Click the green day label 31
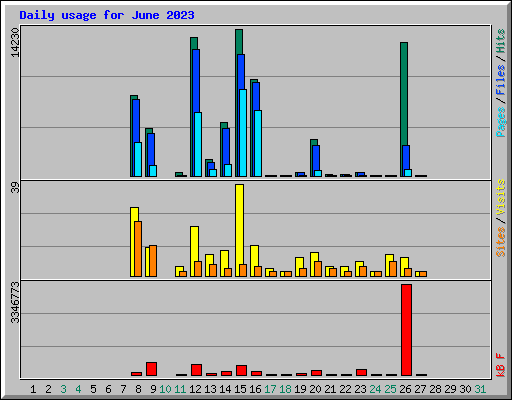The image size is (512, 400). click(x=480, y=389)
